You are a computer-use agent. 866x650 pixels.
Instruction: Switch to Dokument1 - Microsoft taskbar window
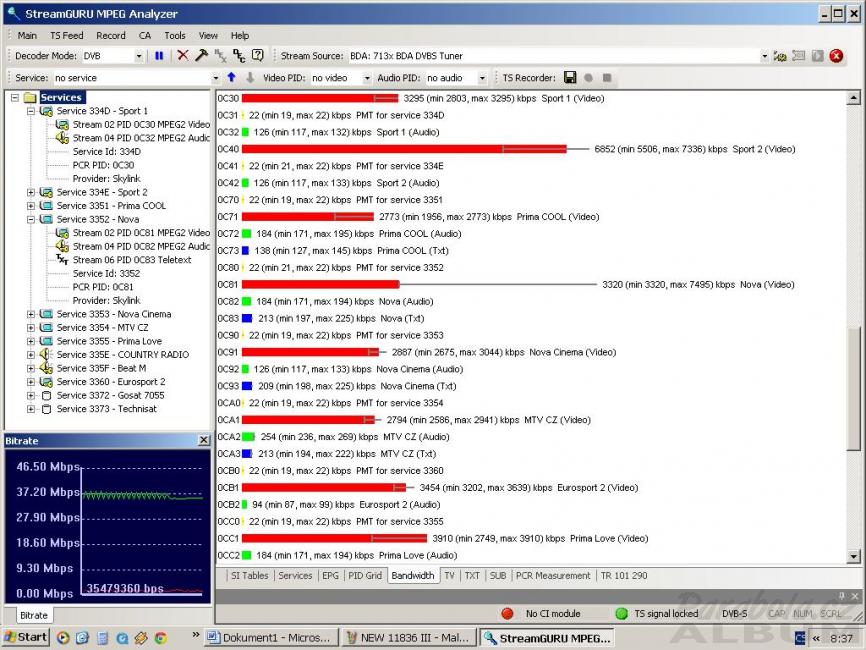[271, 638]
